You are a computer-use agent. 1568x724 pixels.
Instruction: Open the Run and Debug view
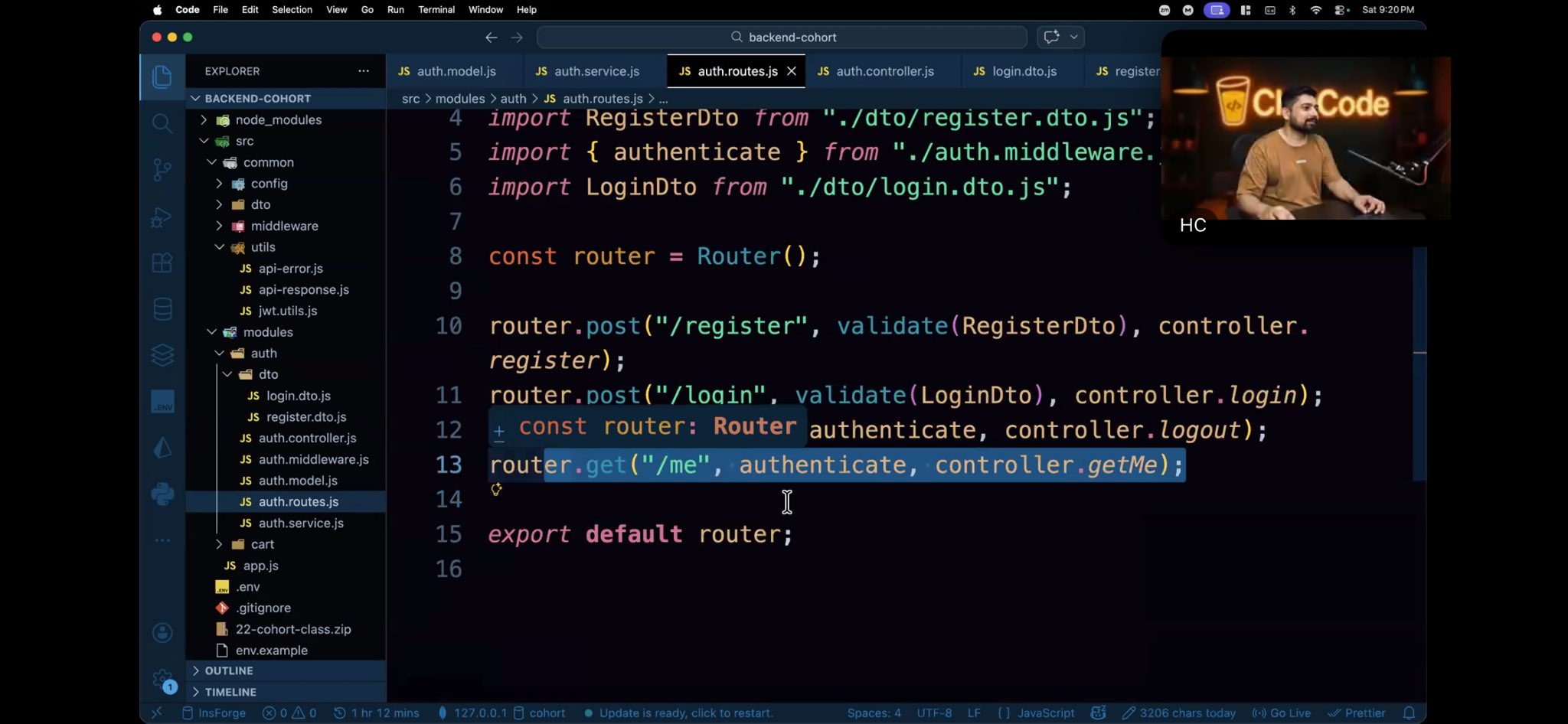tap(162, 217)
